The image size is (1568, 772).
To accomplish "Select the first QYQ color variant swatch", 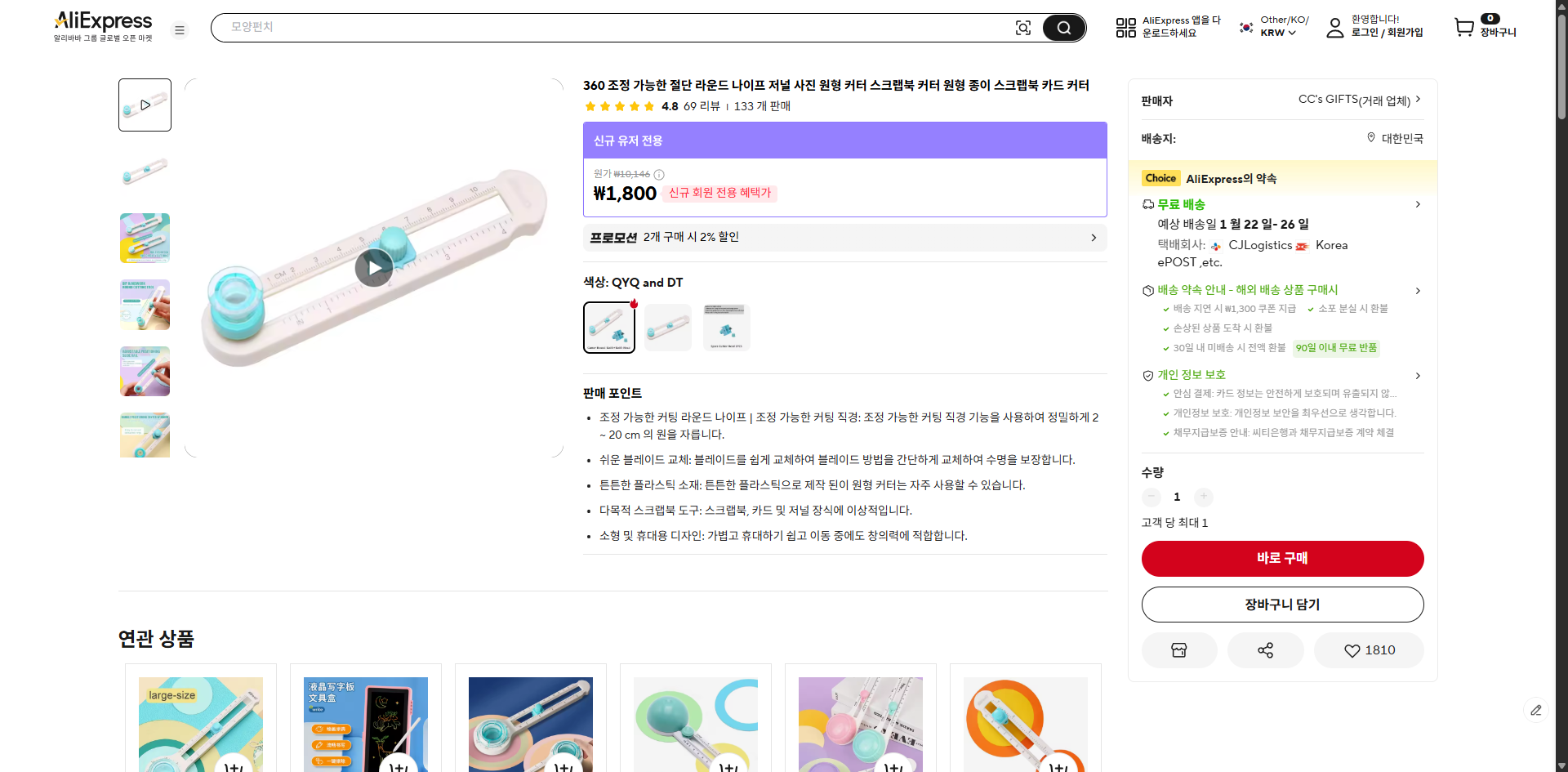I will pos(608,327).
